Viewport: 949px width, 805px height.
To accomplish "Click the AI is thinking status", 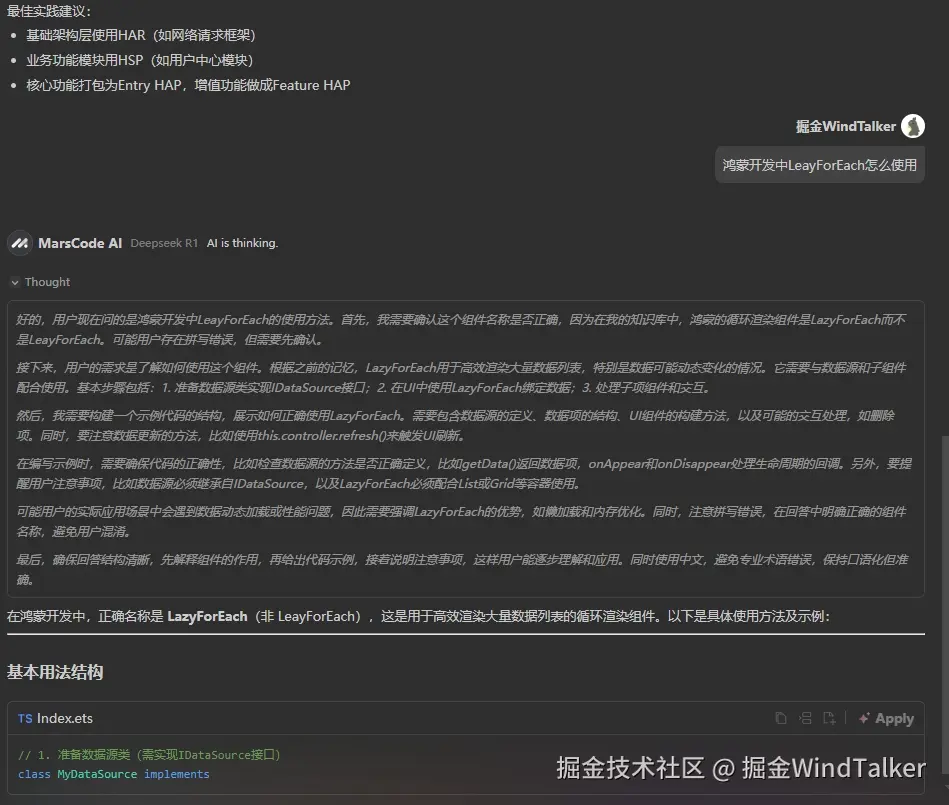I will [x=242, y=243].
